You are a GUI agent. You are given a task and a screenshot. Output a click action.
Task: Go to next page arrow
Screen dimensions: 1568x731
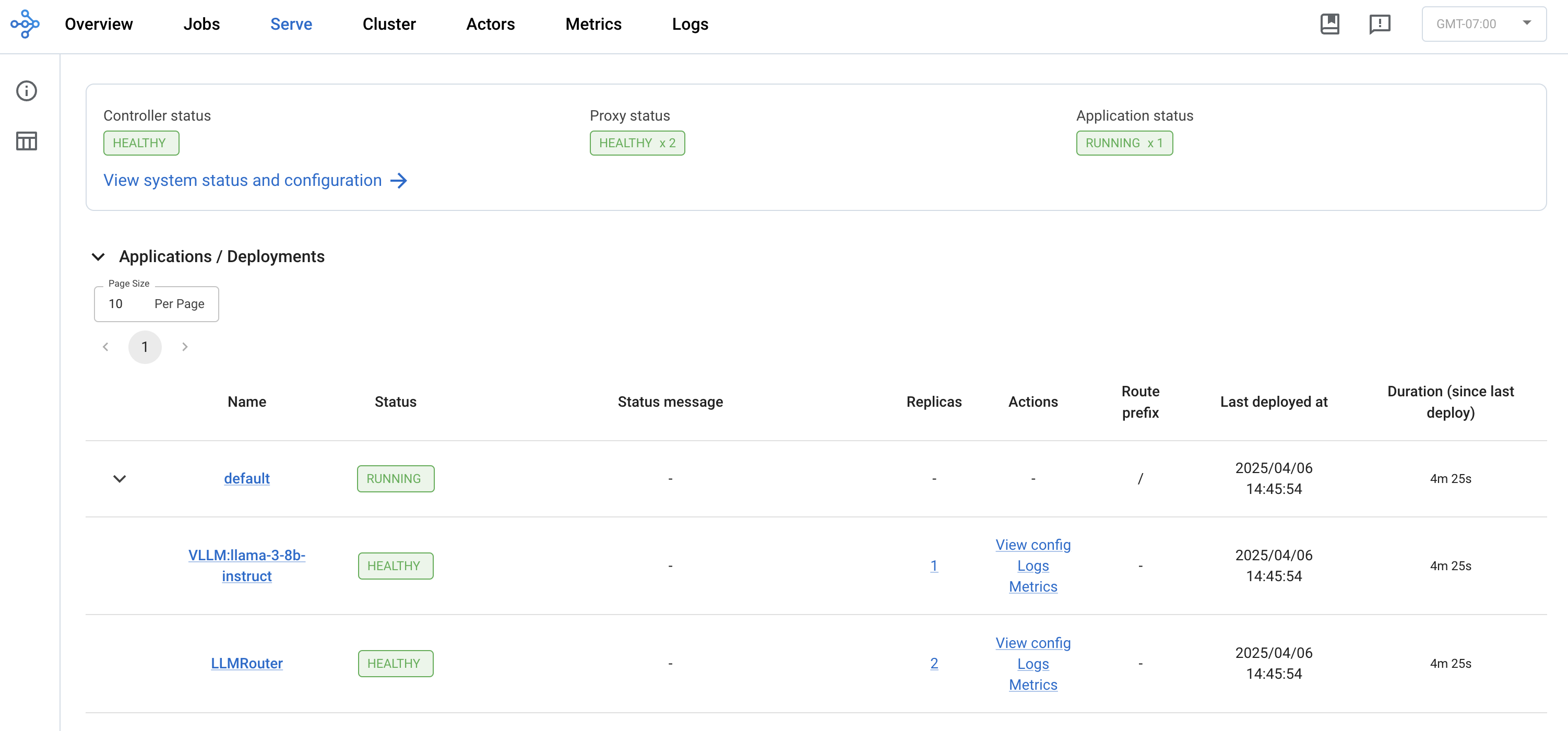184,347
